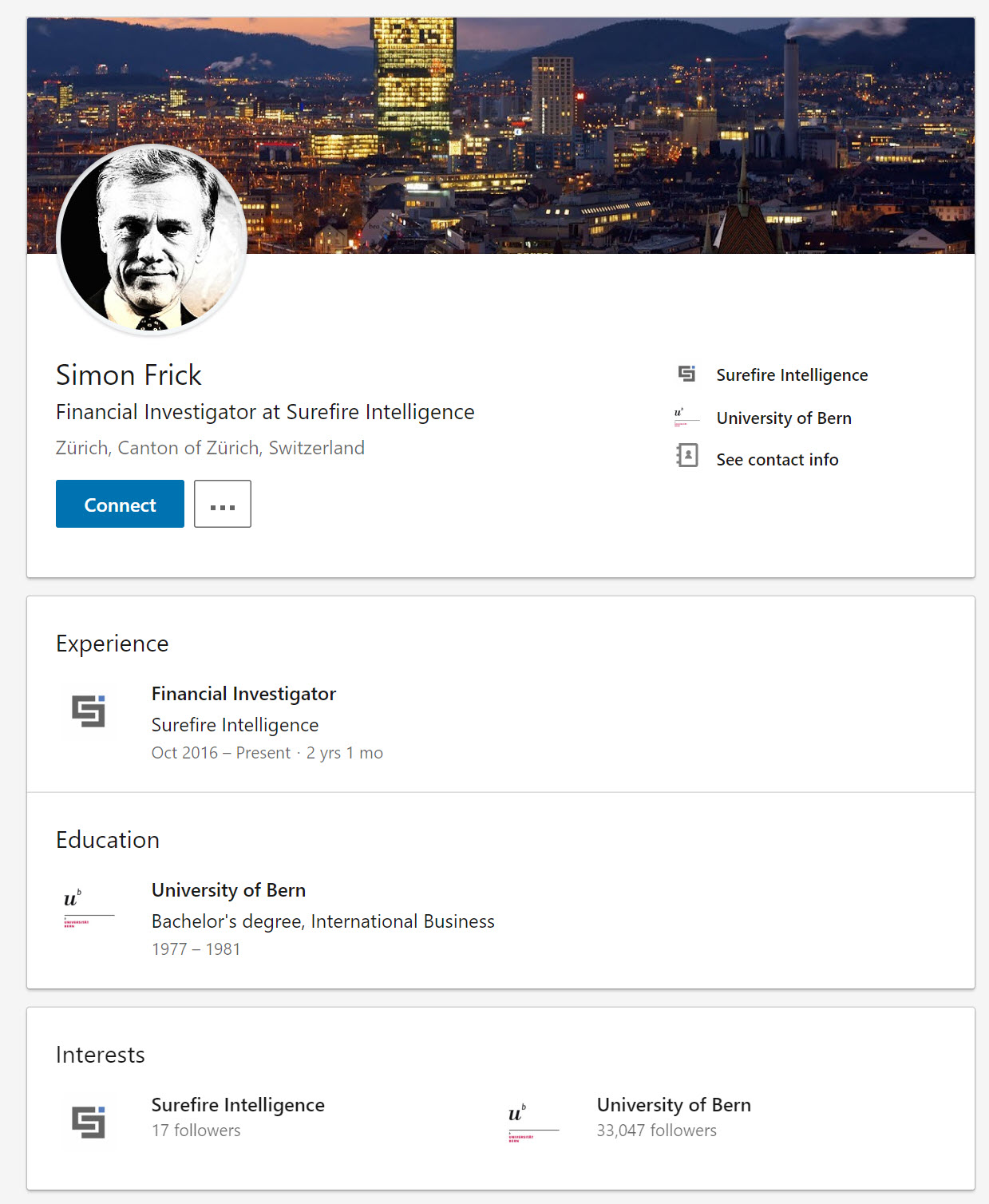Click the Surefire Intelligence logo under Interests
989x1204 pixels.
point(88,1122)
